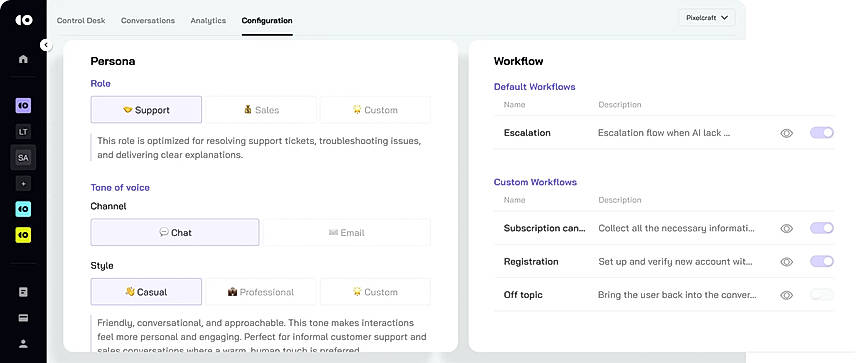Click the Off topic workflow name
This screenshot has width=864, height=363.
pyautogui.click(x=523, y=295)
